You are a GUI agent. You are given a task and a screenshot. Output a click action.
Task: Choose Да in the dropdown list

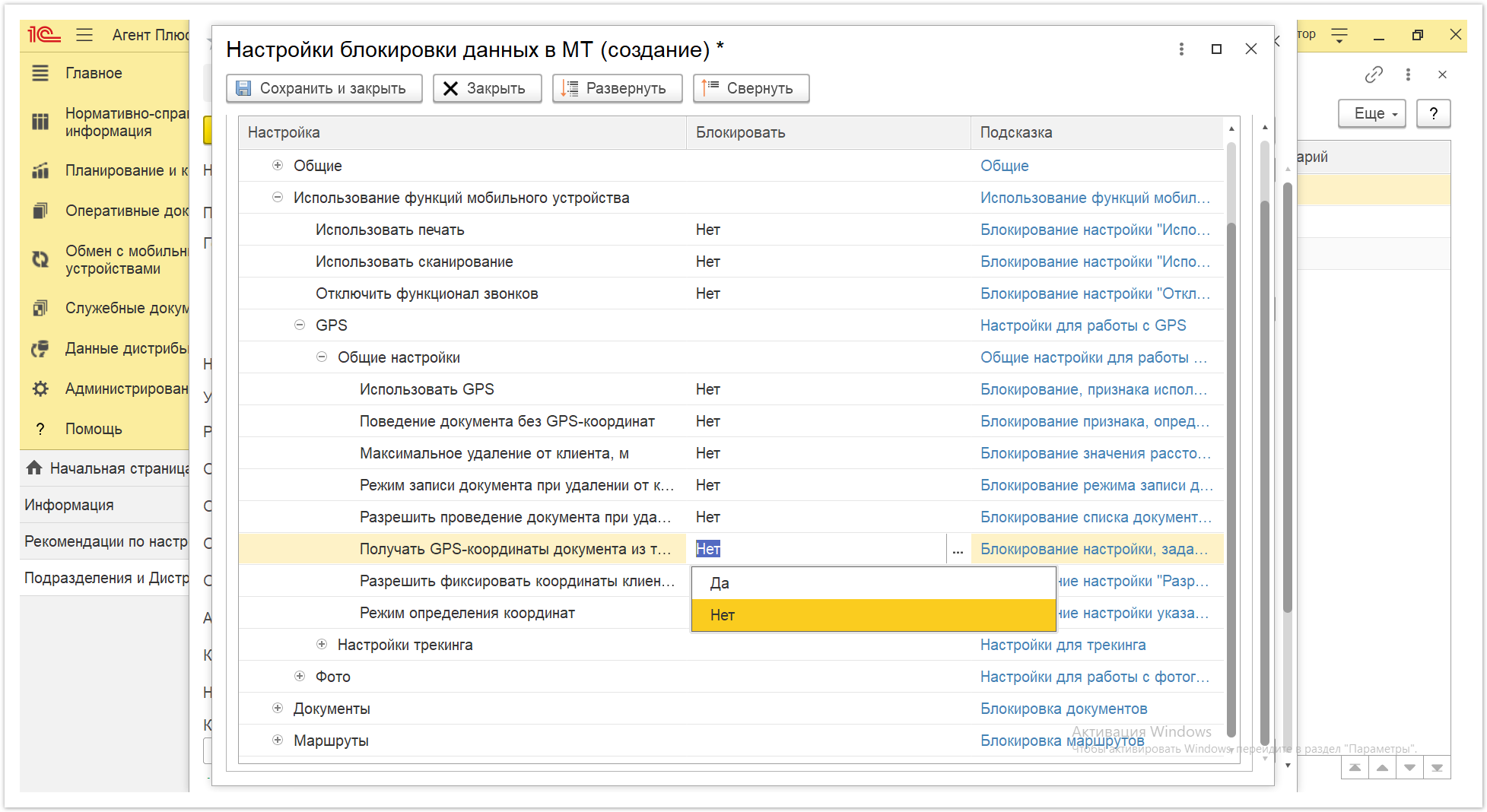pyautogui.click(x=873, y=583)
